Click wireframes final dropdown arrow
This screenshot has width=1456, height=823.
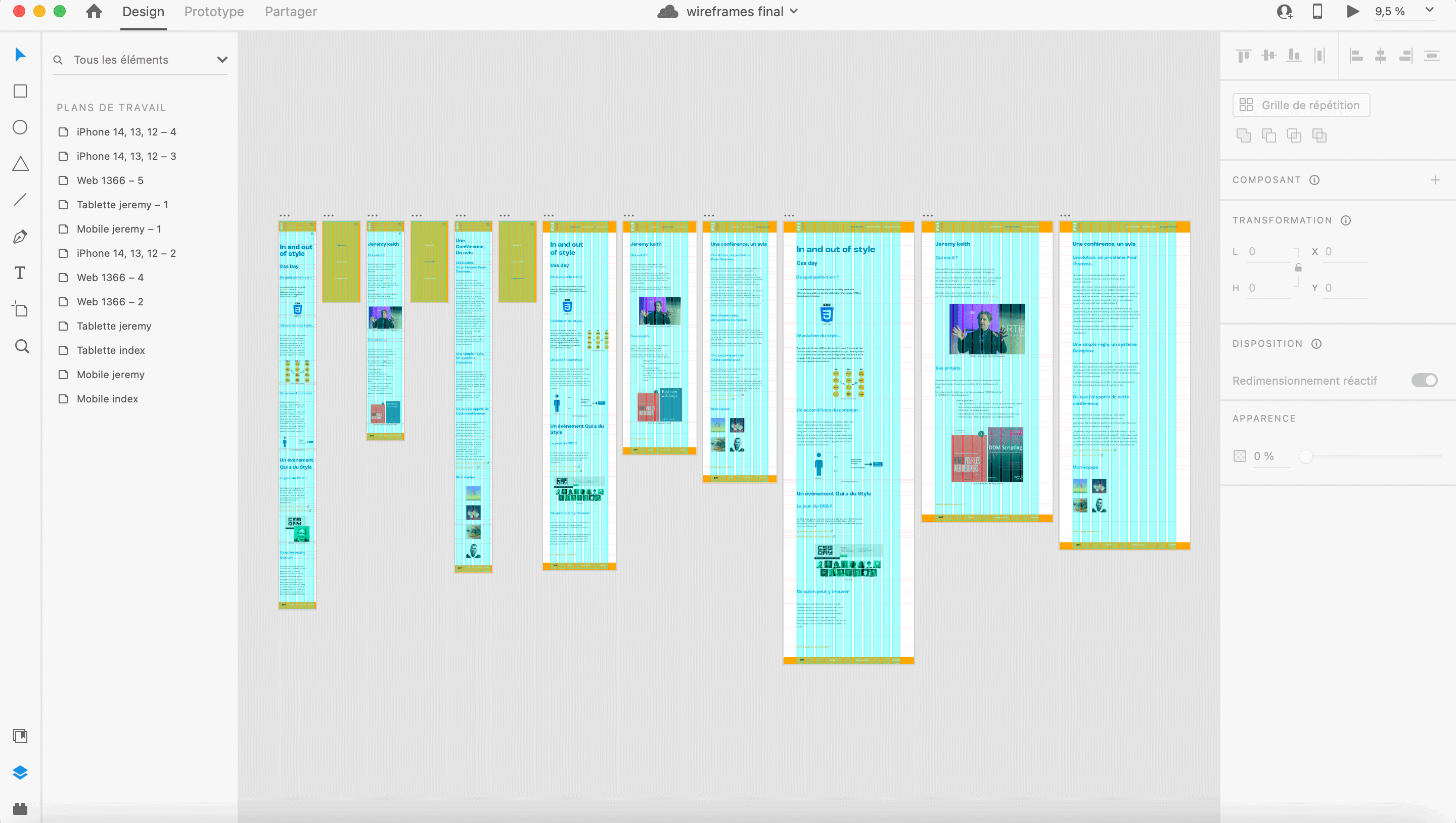pyautogui.click(x=796, y=12)
